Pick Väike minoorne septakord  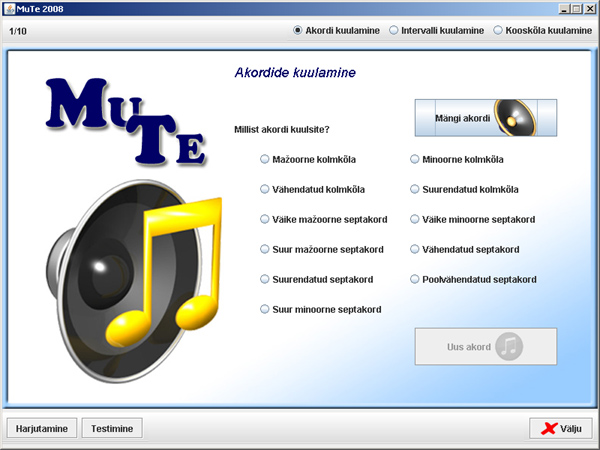pyautogui.click(x=415, y=219)
